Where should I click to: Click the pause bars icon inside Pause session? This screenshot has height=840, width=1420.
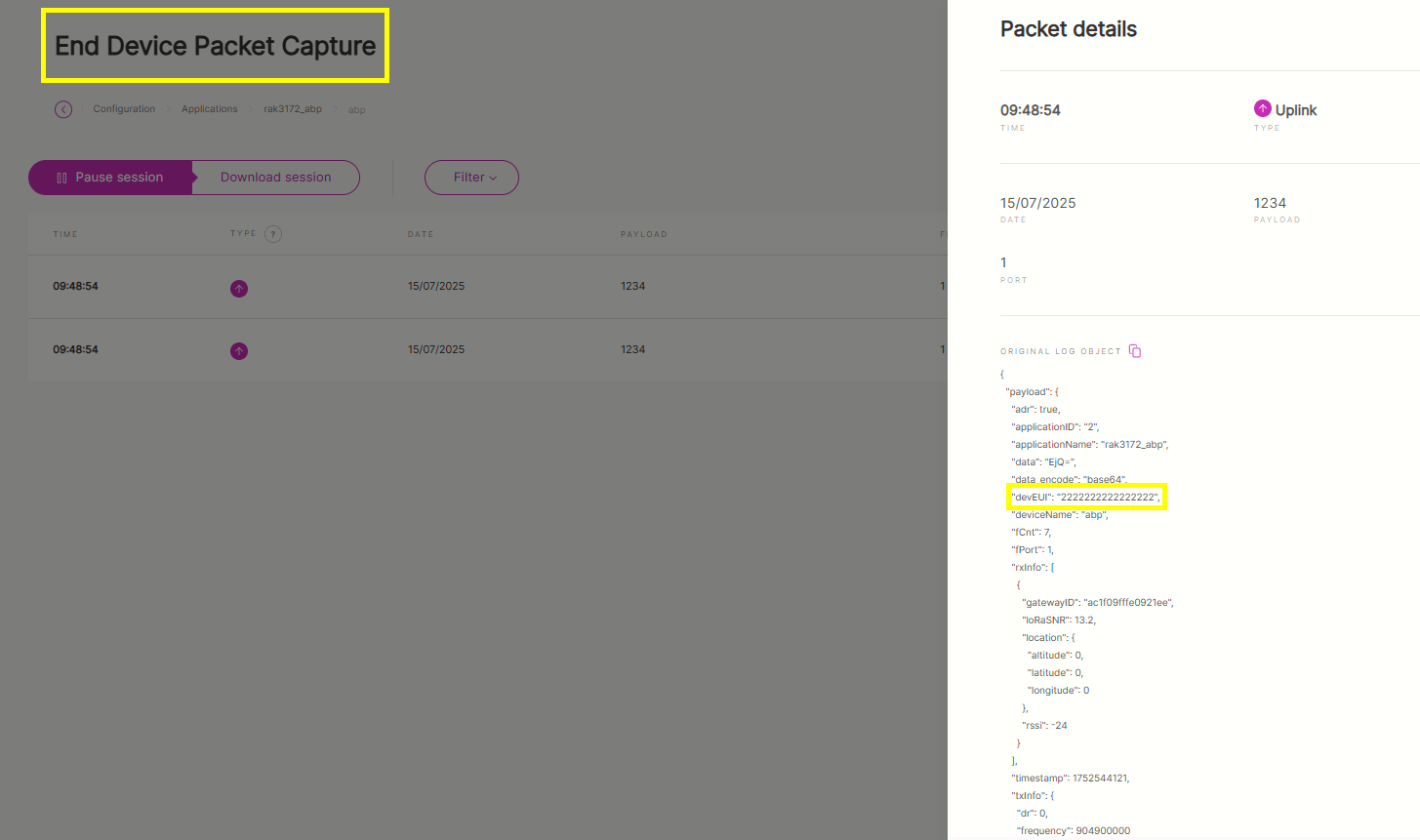pos(61,178)
